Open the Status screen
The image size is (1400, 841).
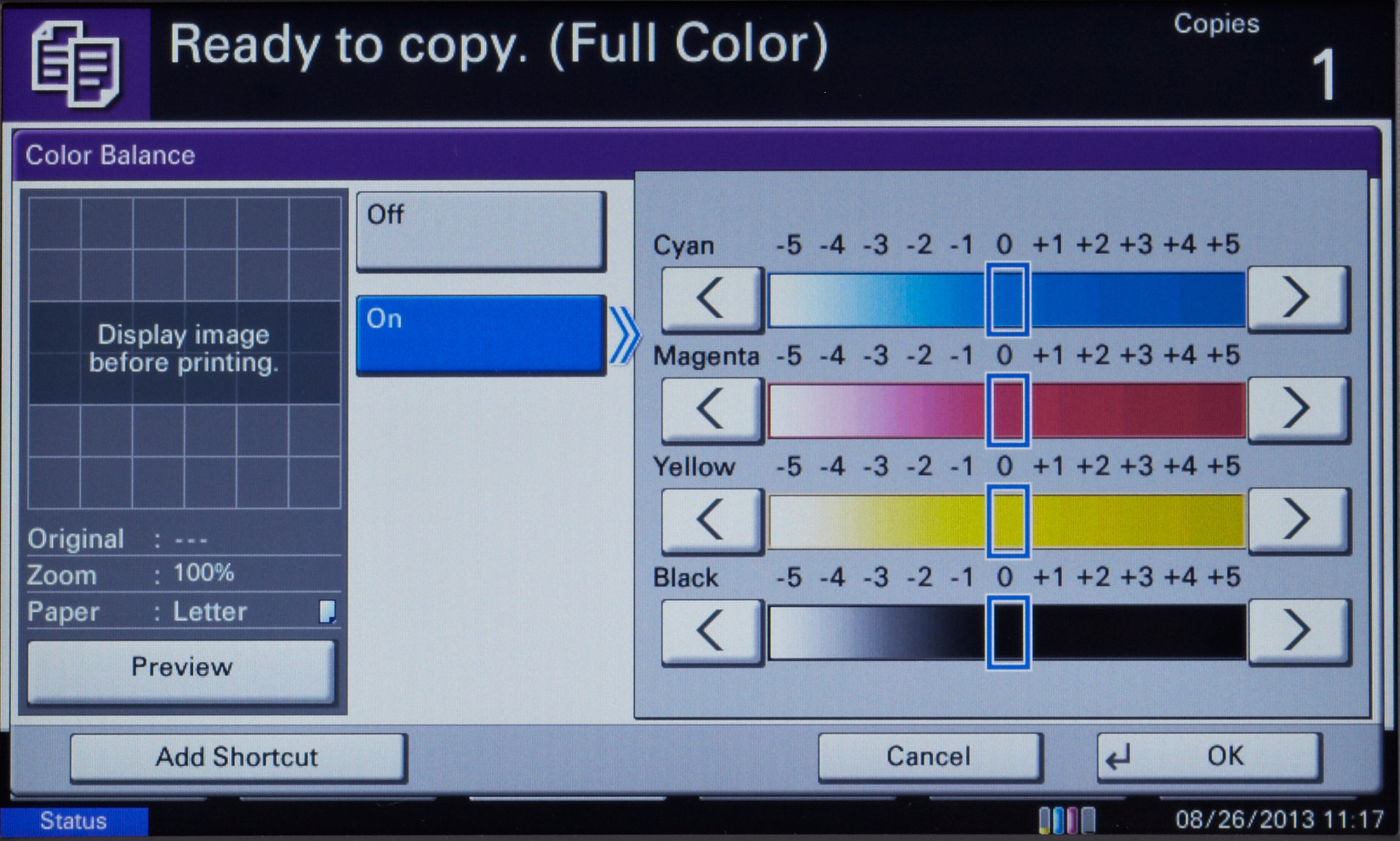(x=74, y=821)
